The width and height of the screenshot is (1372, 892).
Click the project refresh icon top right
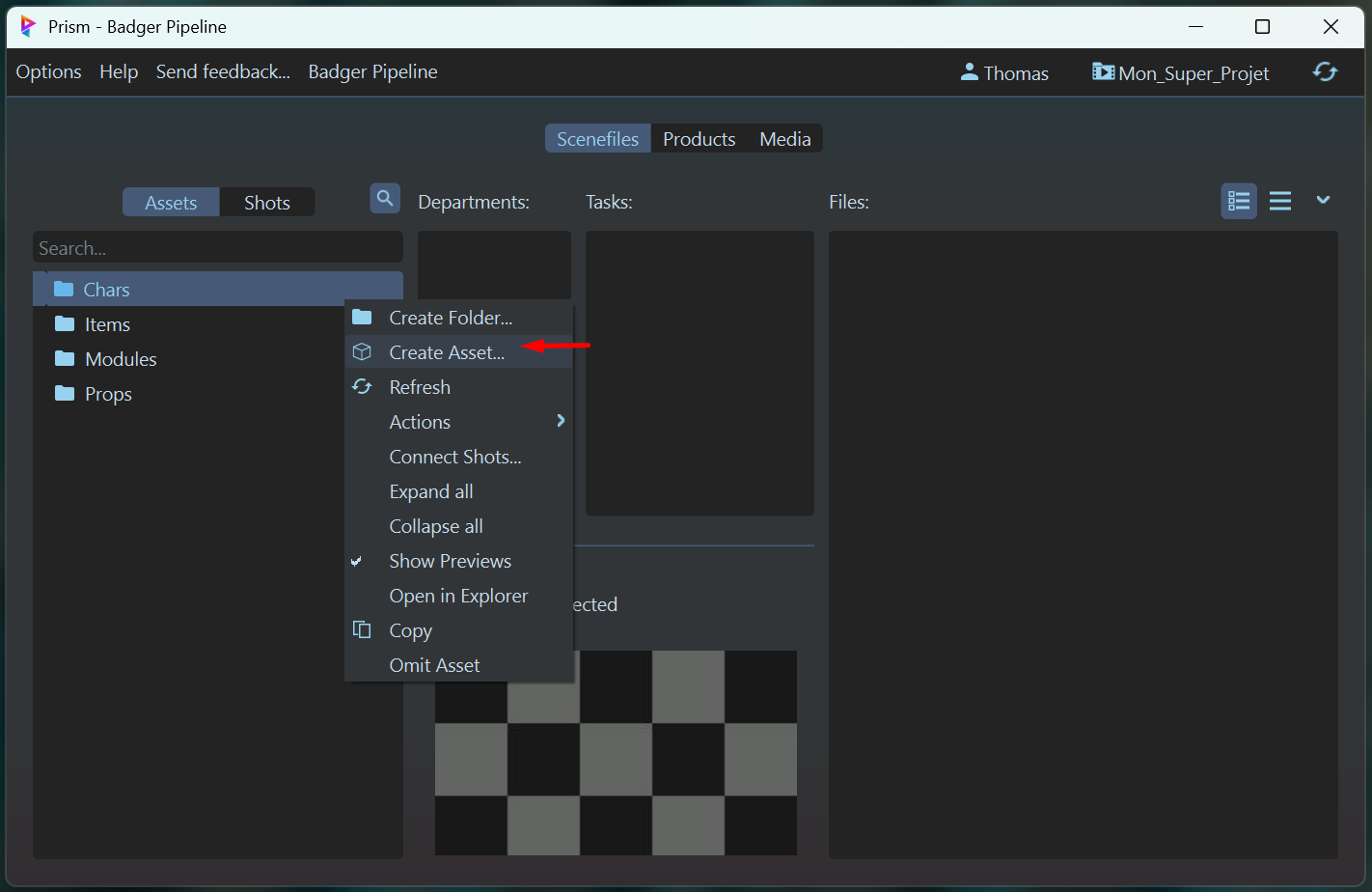[1325, 72]
